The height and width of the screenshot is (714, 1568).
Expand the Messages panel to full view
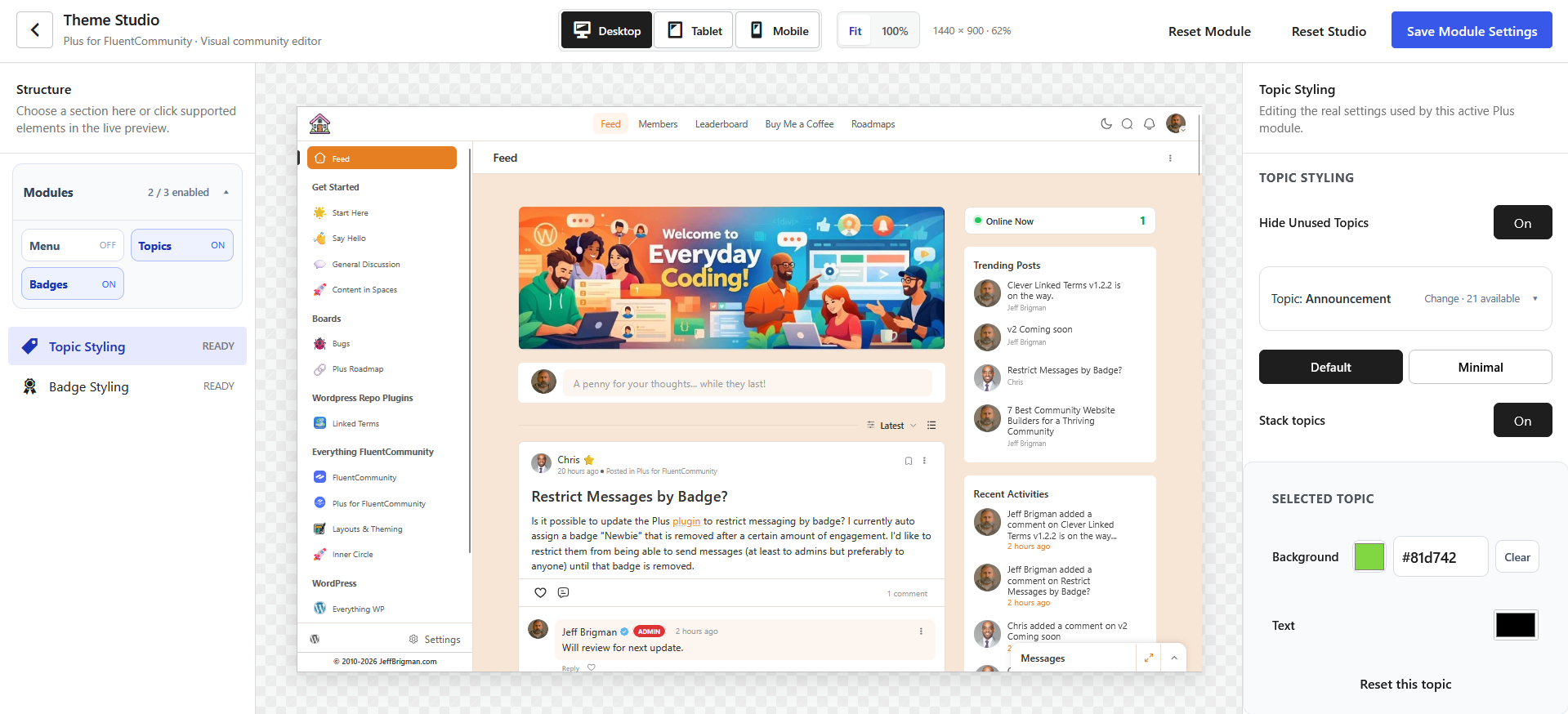point(1149,658)
